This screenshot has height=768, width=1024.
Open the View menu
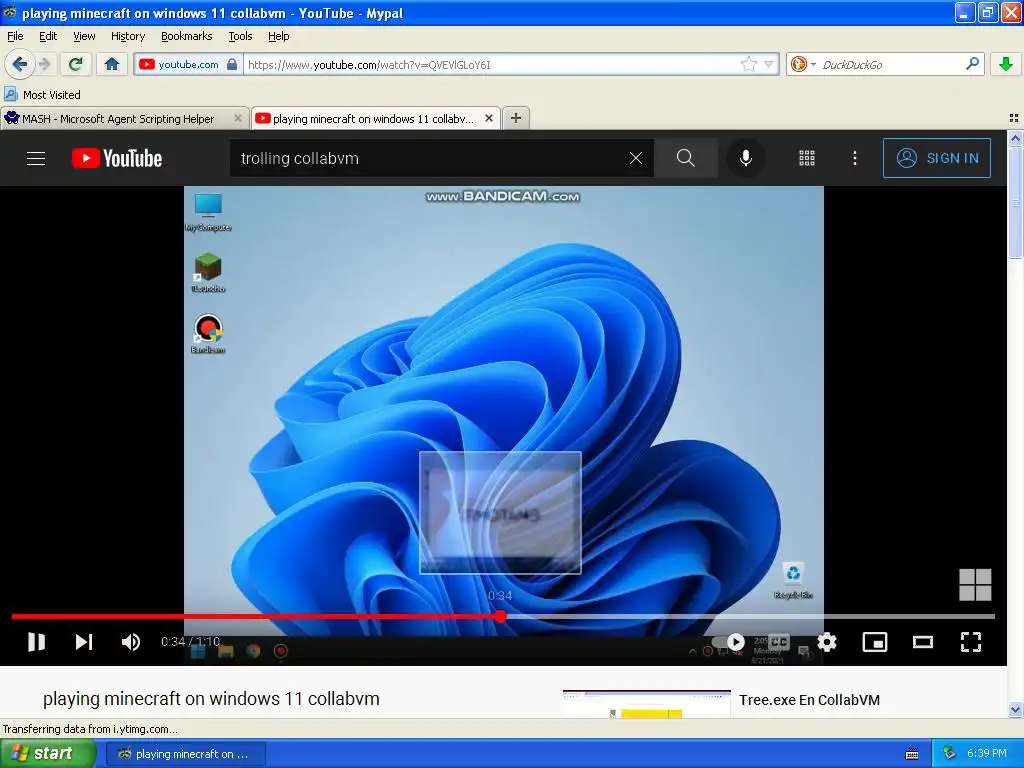84,36
